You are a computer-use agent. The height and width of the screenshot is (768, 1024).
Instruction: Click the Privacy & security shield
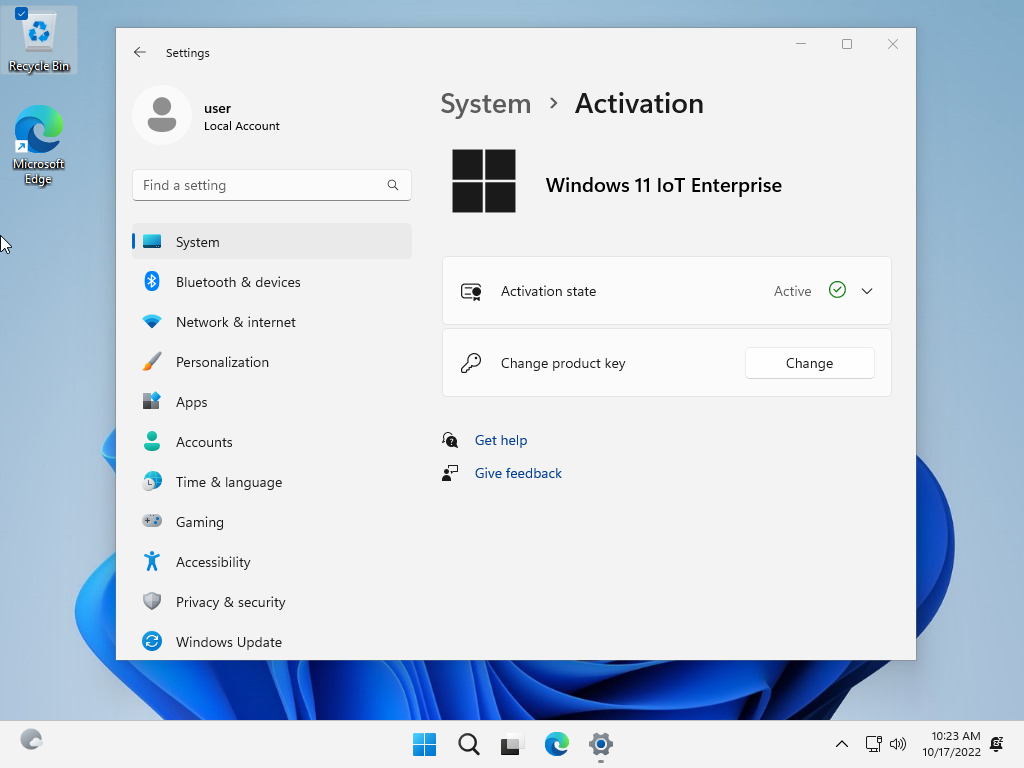point(152,602)
